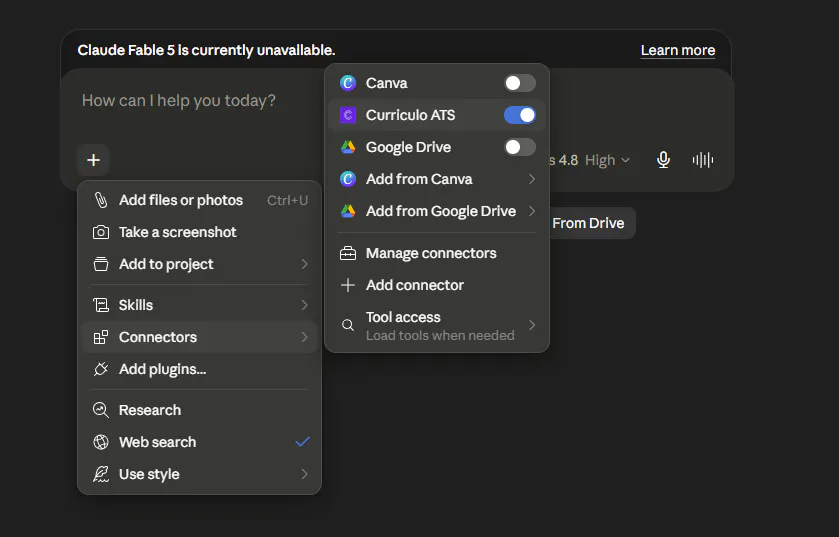This screenshot has width=839, height=537.
Task: Toggle the Web search menu entry
Action: pos(200,442)
